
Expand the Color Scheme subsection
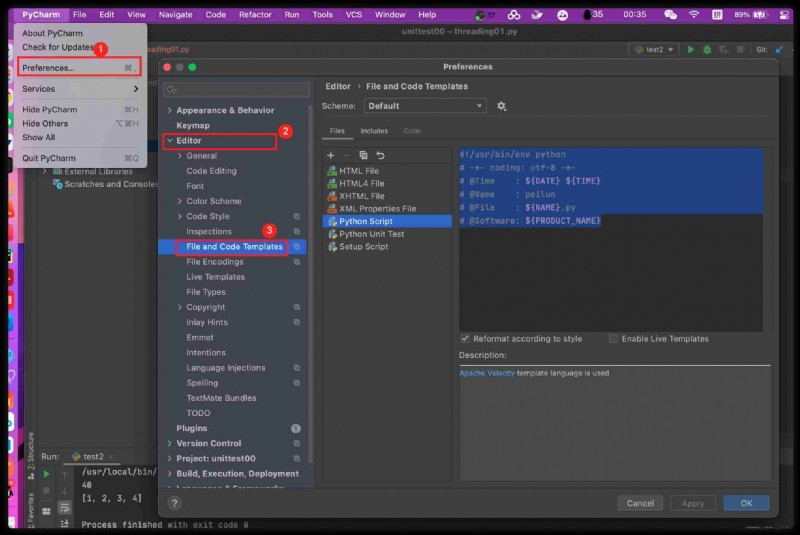[x=180, y=201]
